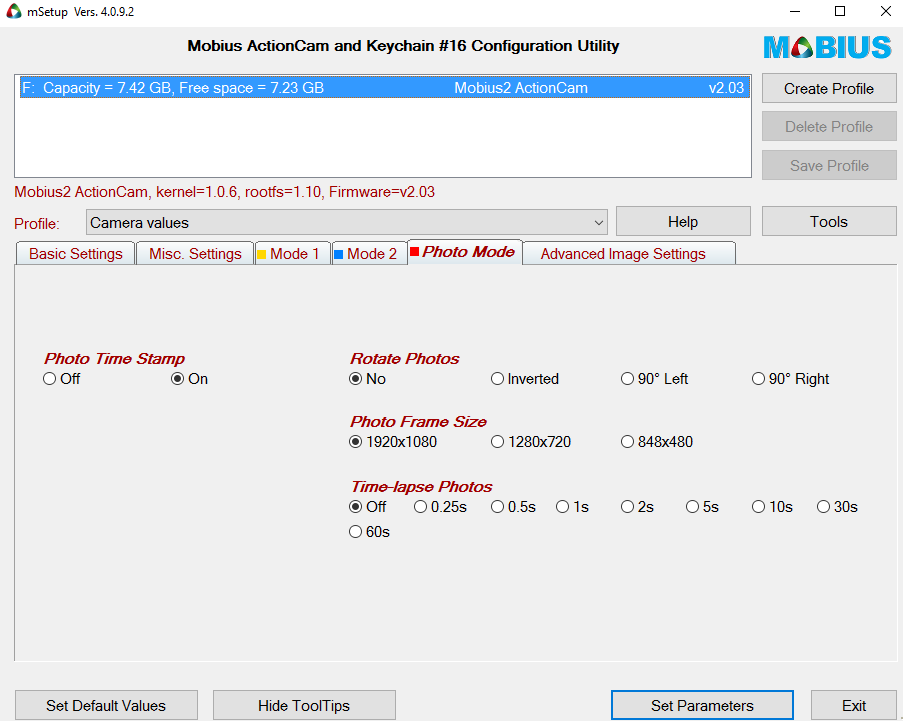Open the Tools button
Viewport: 903px width, 721px height.
(829, 222)
